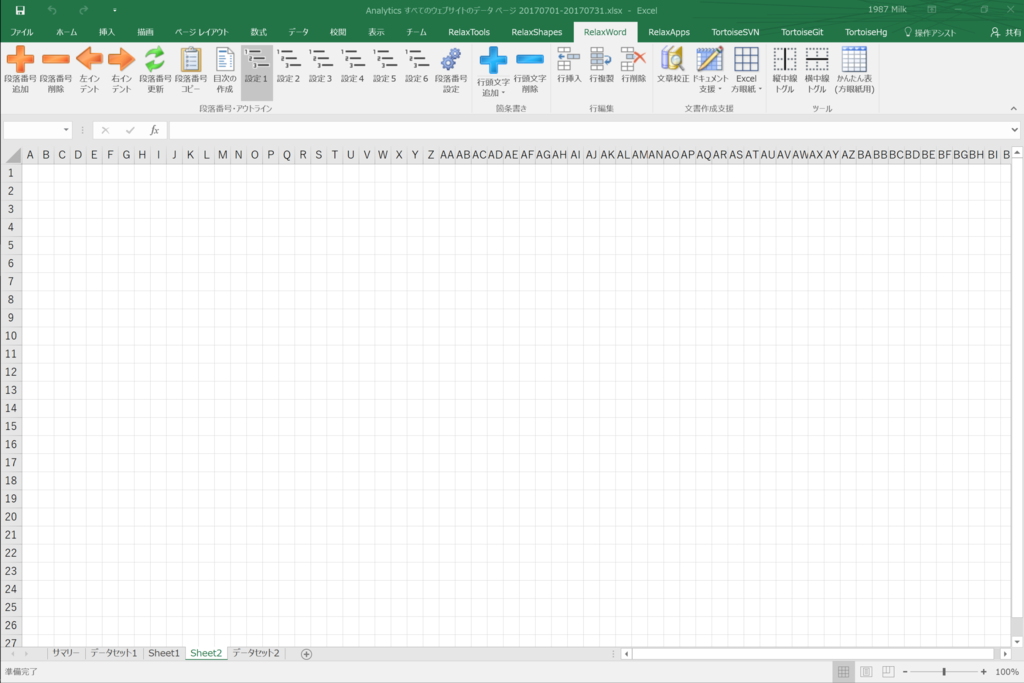Switch to the 挿入 ribbon tab
Screen dimensions: 1024x683
[106, 32]
